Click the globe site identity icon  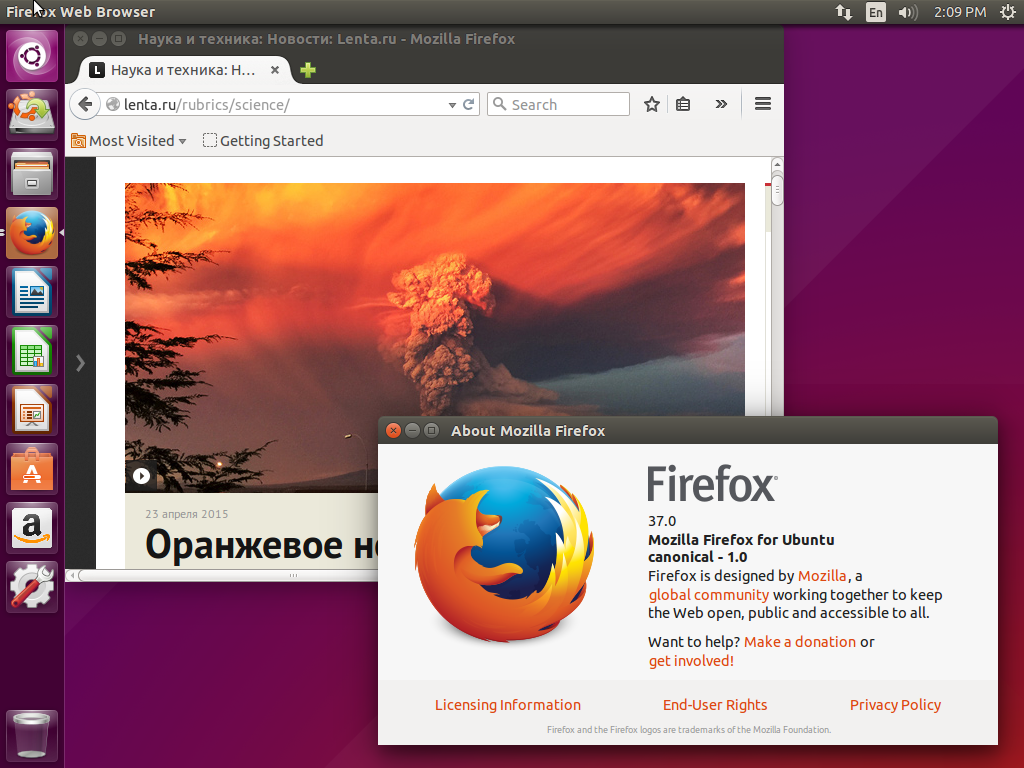113,104
